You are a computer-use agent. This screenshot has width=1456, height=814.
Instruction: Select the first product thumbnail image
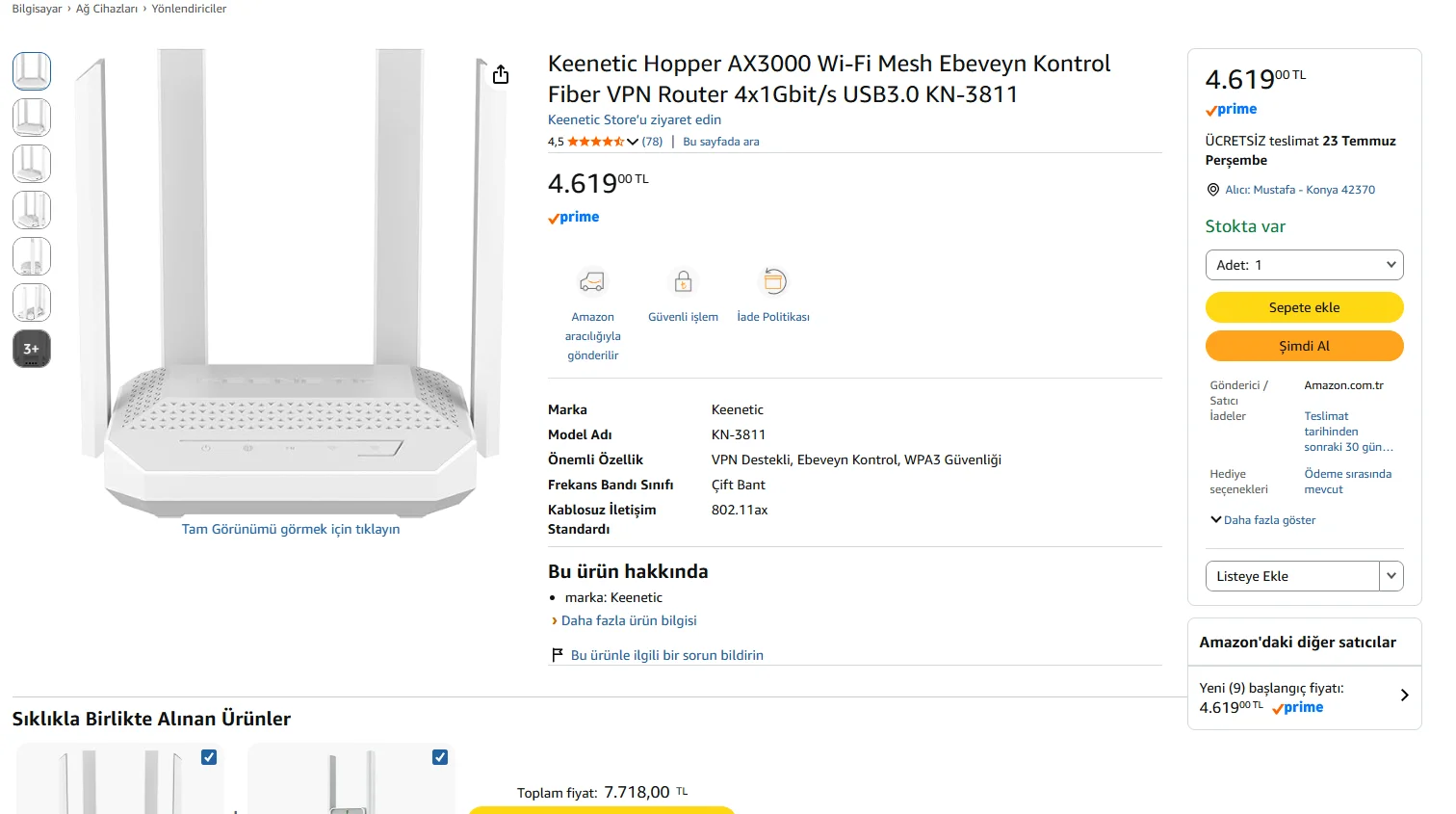point(32,71)
